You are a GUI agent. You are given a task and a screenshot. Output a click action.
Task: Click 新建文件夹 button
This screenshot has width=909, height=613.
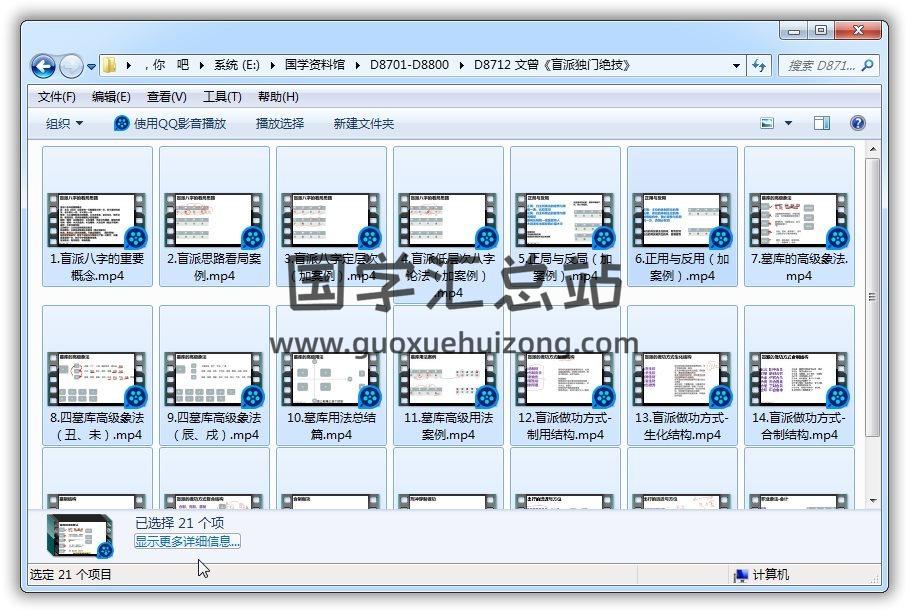click(363, 124)
